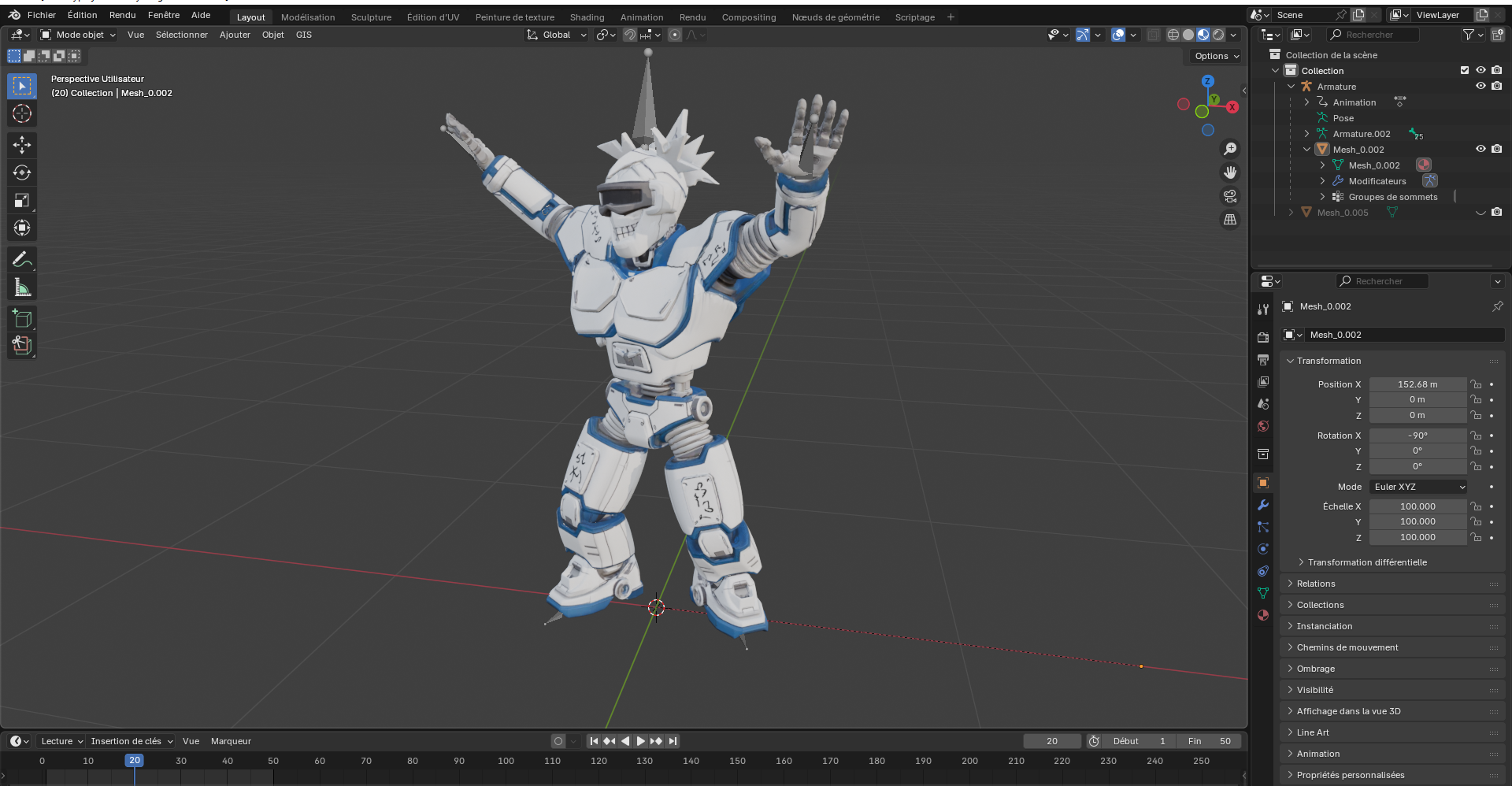Select the Cursor tool in the left toolbar
Viewport: 1512px width, 786px height.
(22, 113)
